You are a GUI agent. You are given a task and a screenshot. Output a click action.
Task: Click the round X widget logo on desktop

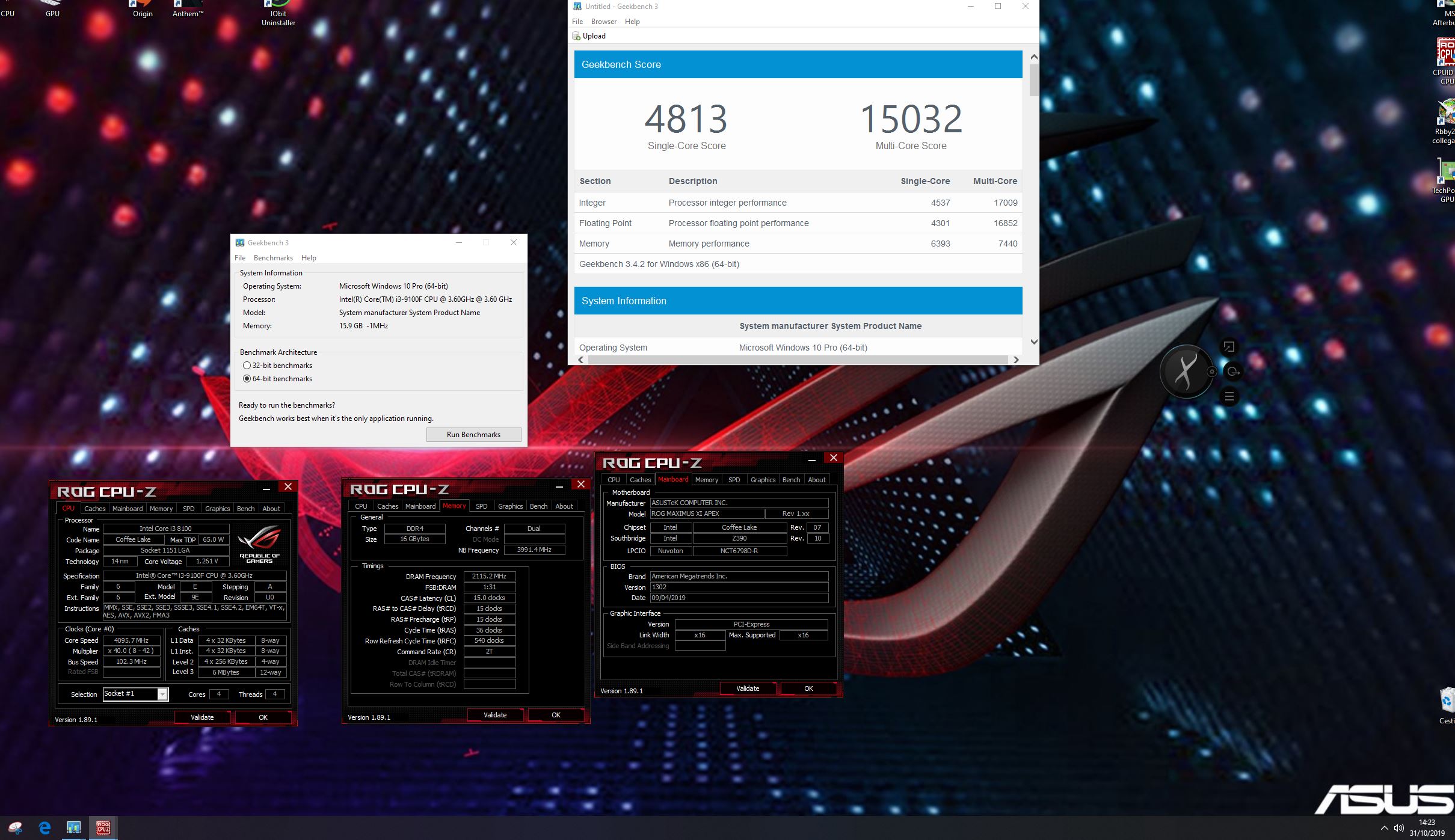(1186, 371)
